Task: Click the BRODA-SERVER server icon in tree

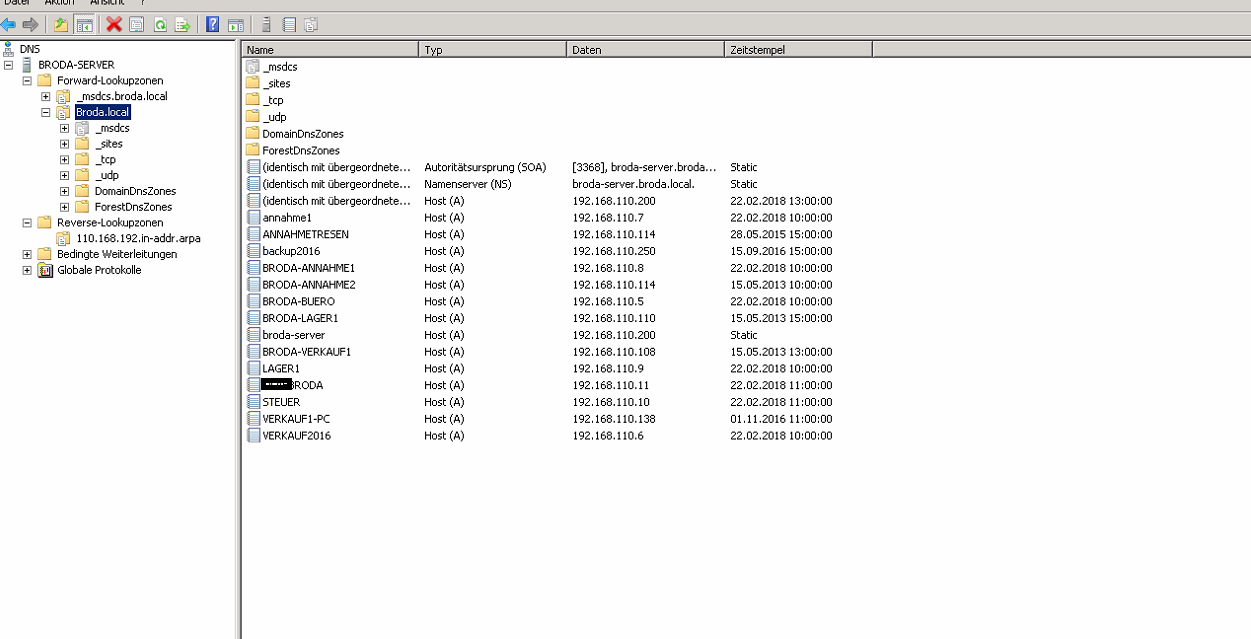Action: 27,64
